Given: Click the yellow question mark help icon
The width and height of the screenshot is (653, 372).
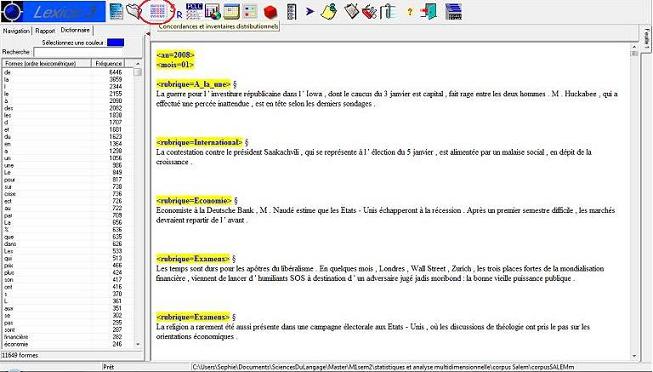Looking at the screenshot, I should tap(410, 12).
